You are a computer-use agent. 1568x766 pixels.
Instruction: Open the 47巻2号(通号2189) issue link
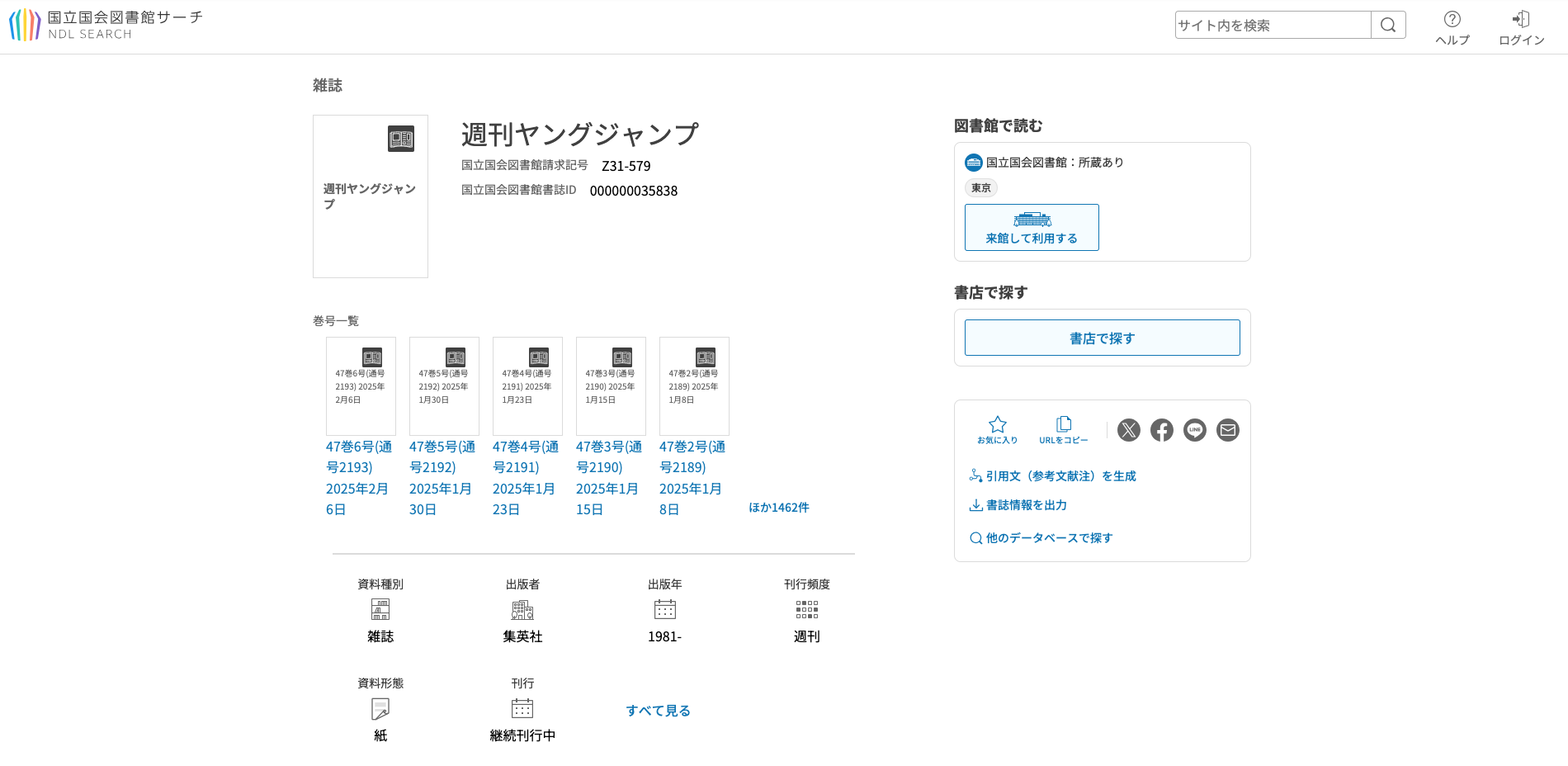click(692, 478)
